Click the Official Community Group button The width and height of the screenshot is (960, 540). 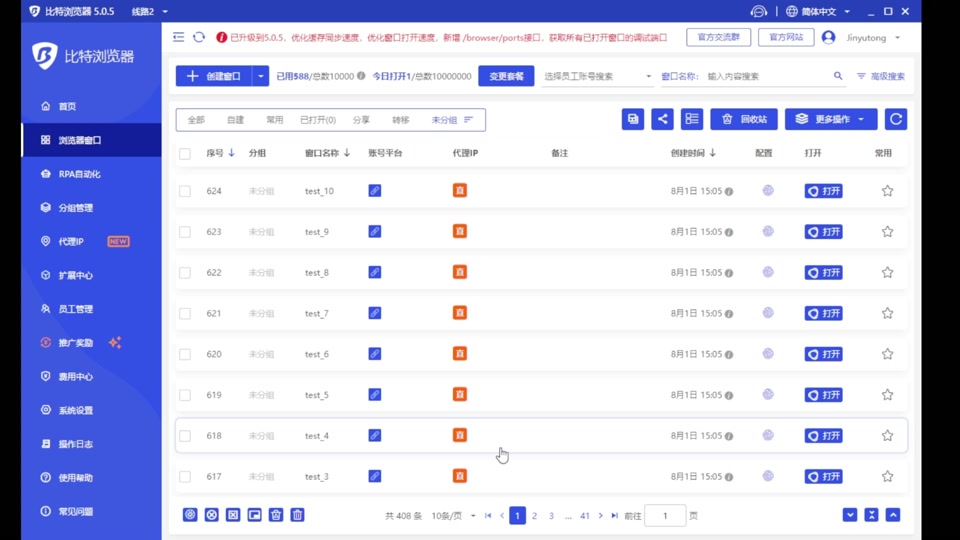pyautogui.click(x=719, y=37)
